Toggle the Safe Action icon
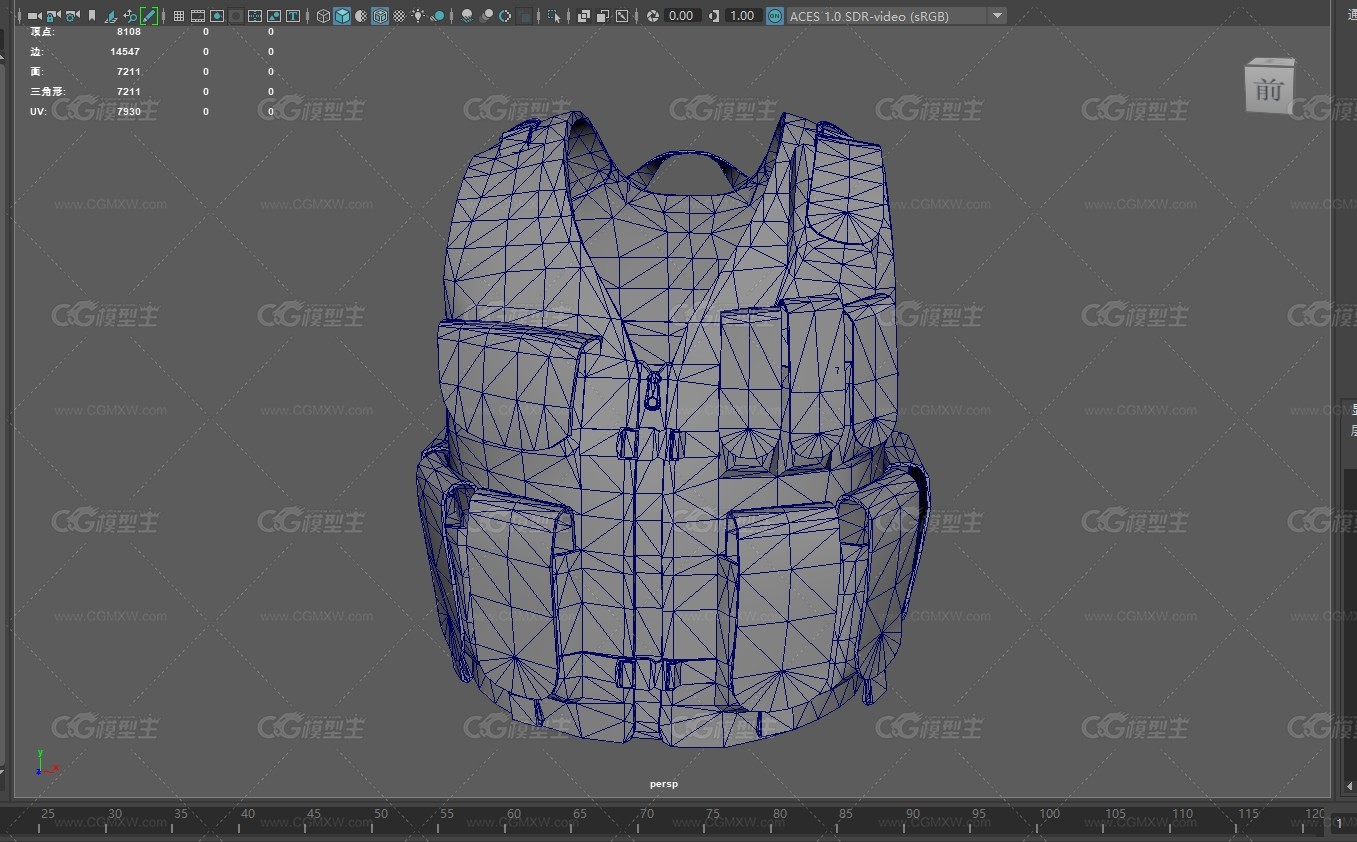The image size is (1357, 842). click(273, 16)
